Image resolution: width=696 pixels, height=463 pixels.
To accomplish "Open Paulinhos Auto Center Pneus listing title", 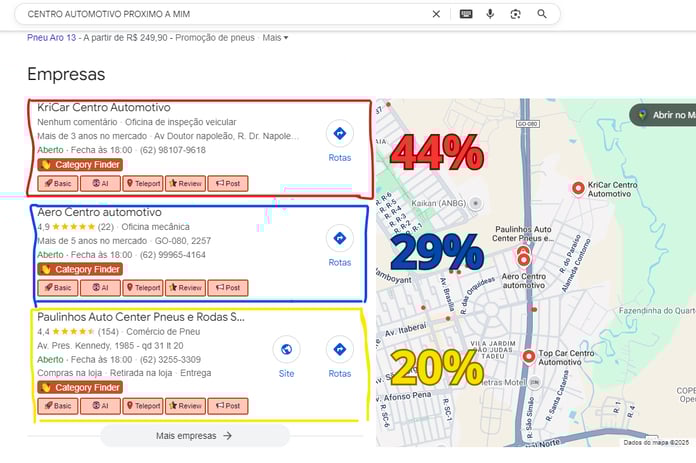I will [x=141, y=317].
